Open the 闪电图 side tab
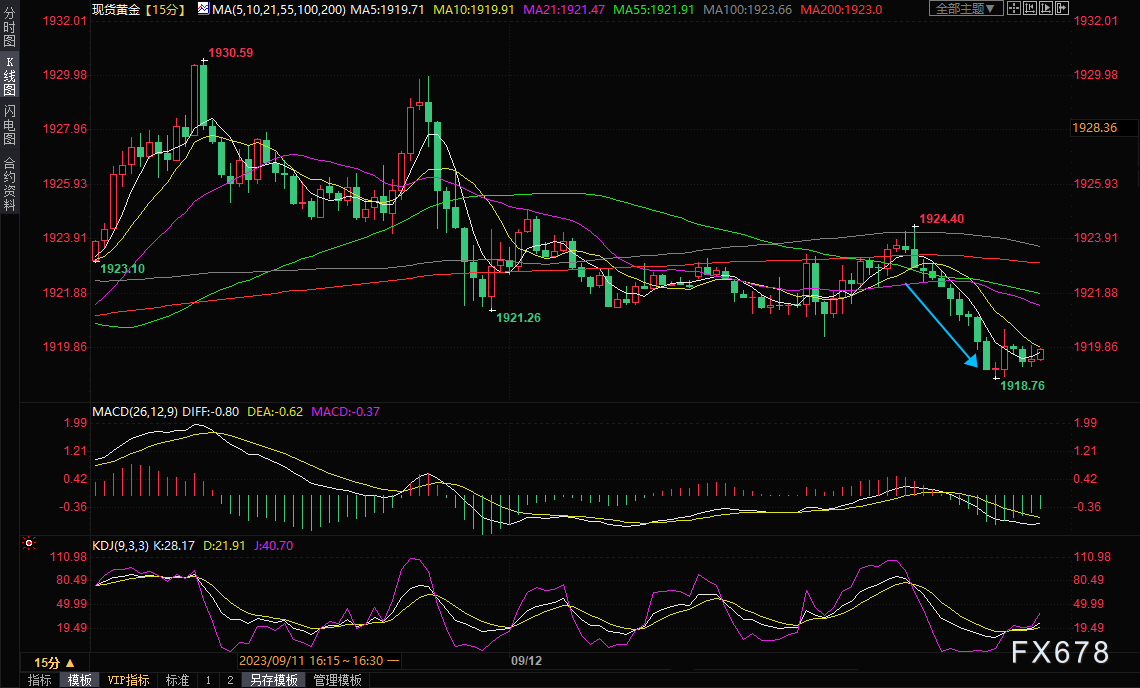The image size is (1140, 688). (x=10, y=125)
